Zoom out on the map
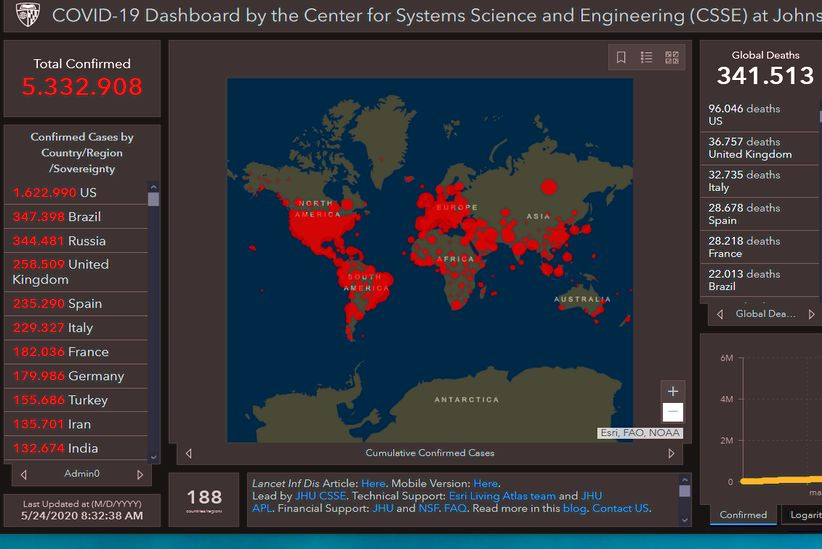The width and height of the screenshot is (822, 549). [x=673, y=412]
